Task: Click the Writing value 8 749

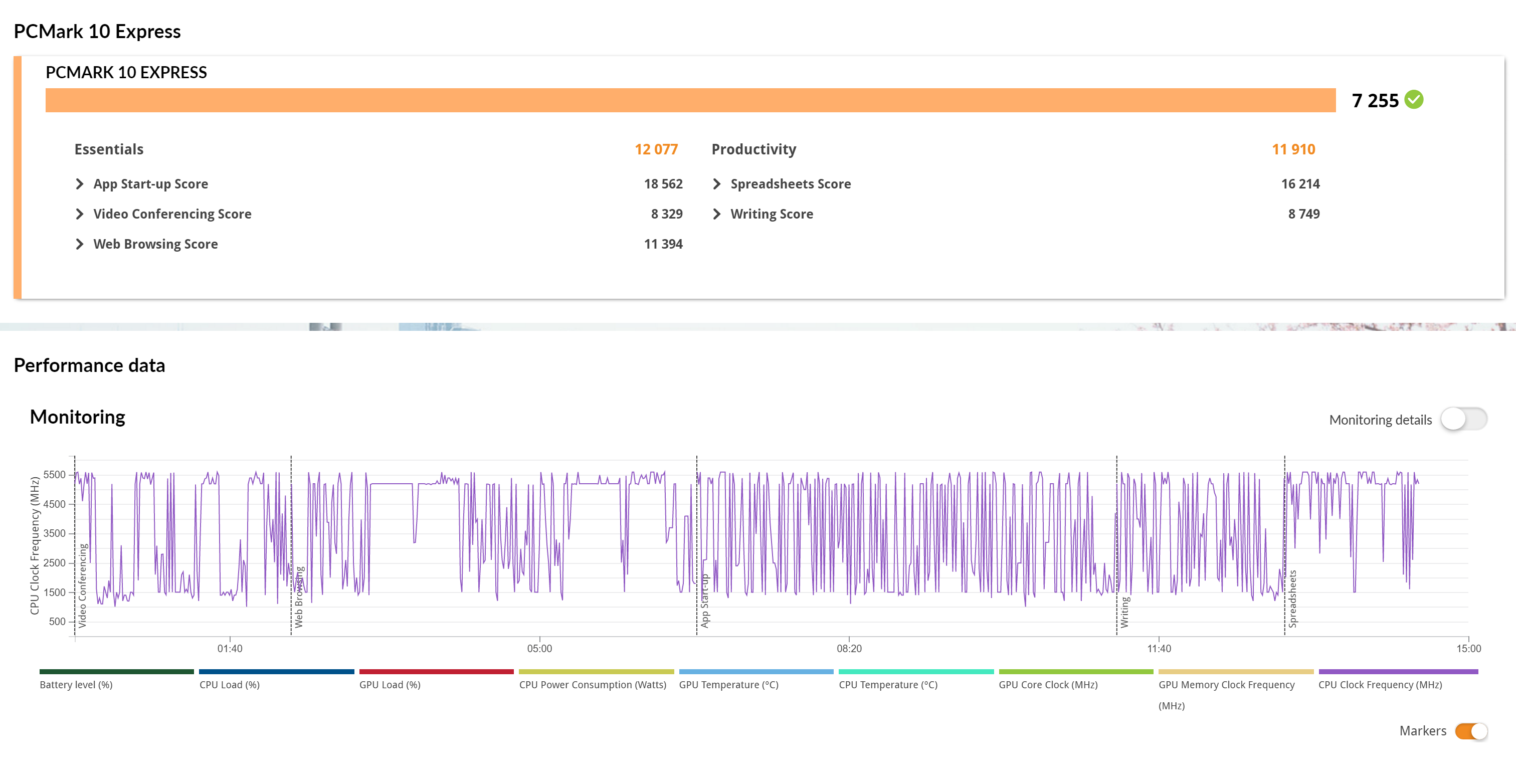Action: (x=1304, y=214)
